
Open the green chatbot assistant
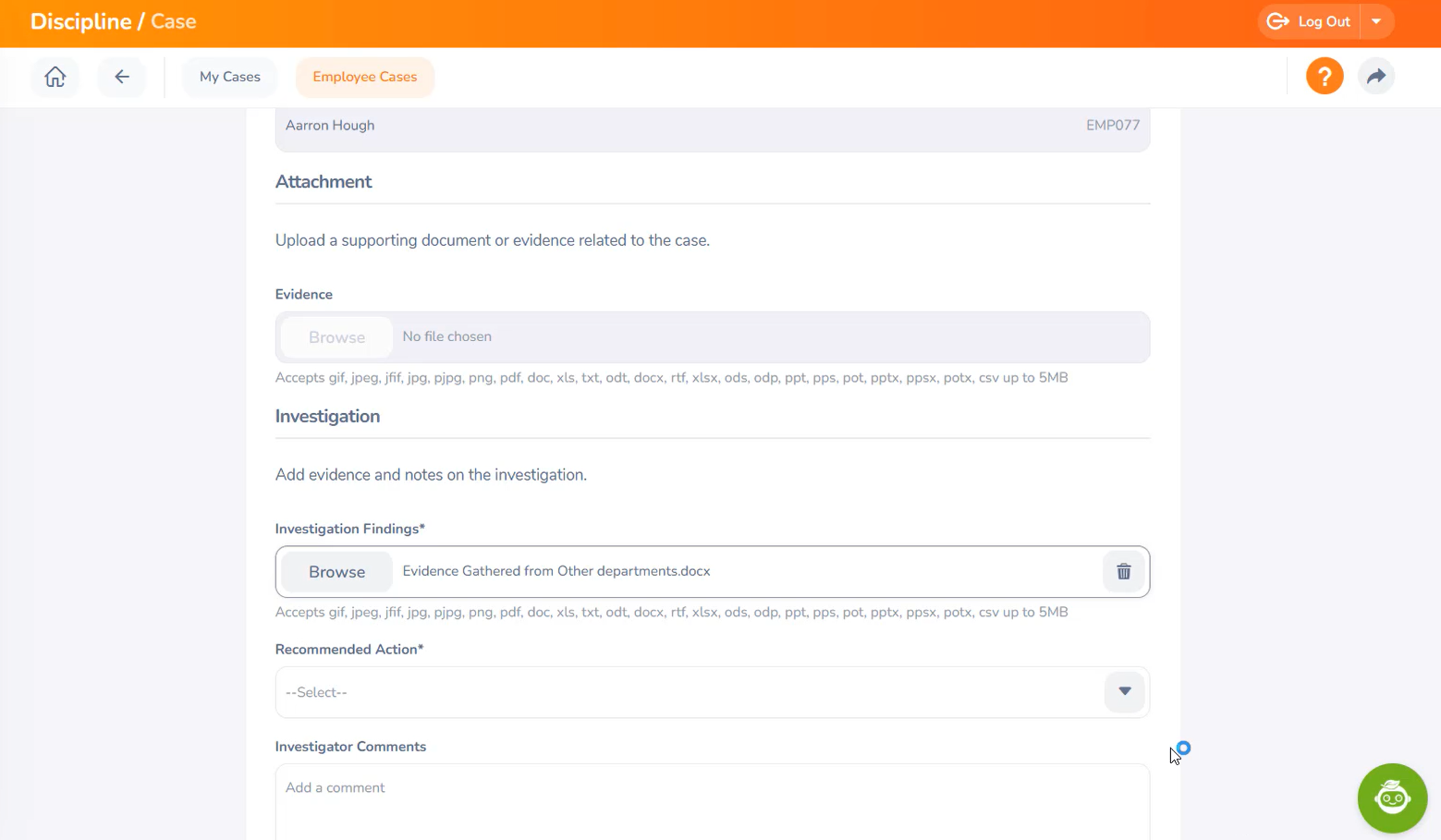(1391, 797)
